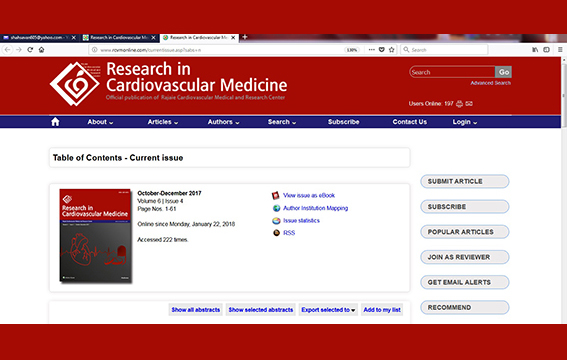Click the browser address bar URL
The height and width of the screenshot is (360, 567).
(150, 50)
